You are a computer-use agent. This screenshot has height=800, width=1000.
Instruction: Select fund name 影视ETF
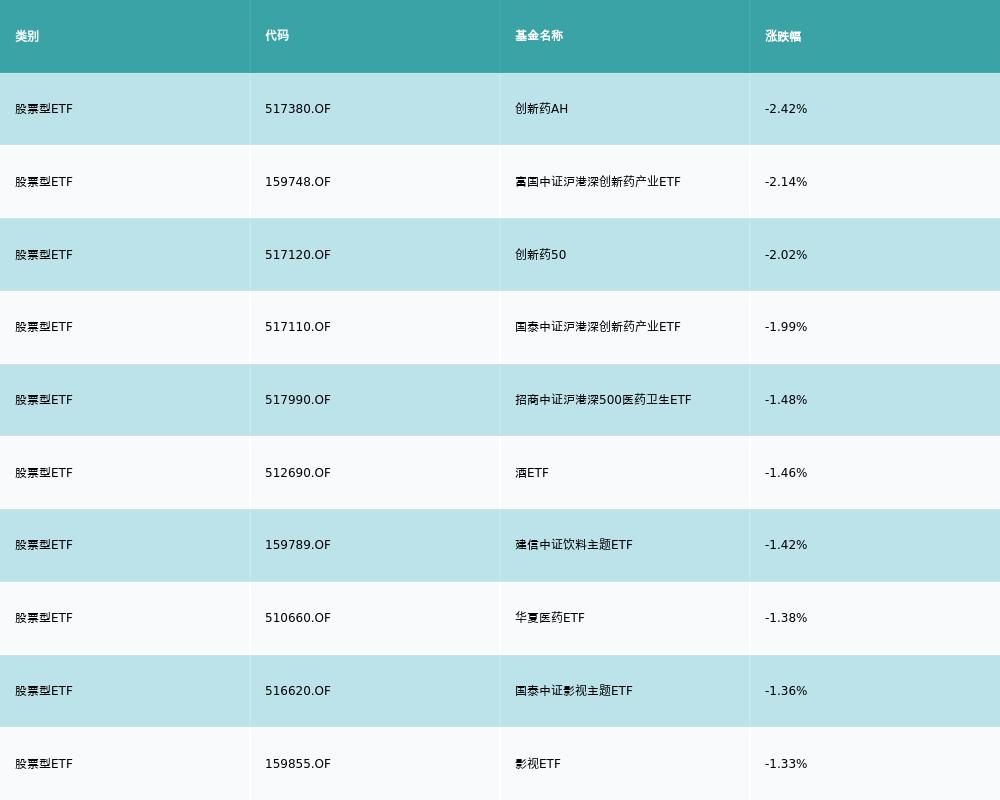click(538, 764)
